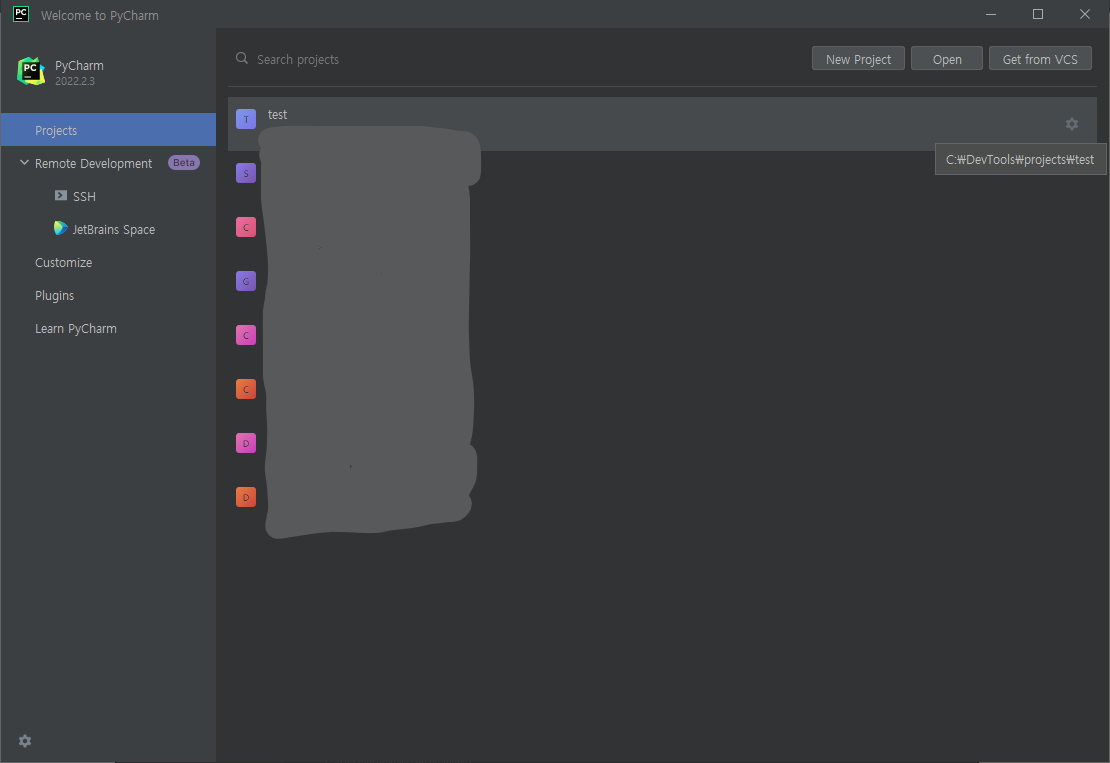Click the gear icon on the test project row
The height and width of the screenshot is (763, 1110).
[x=1072, y=124]
